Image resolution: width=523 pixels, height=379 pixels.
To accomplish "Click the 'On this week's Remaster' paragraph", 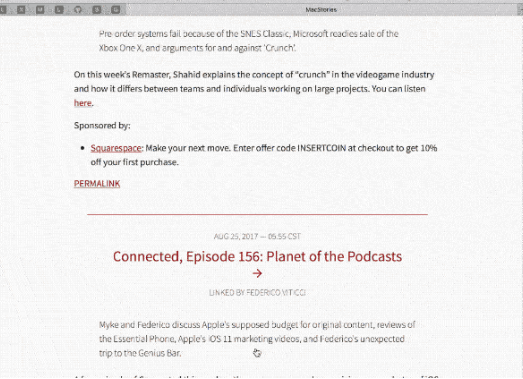I will [x=254, y=89].
